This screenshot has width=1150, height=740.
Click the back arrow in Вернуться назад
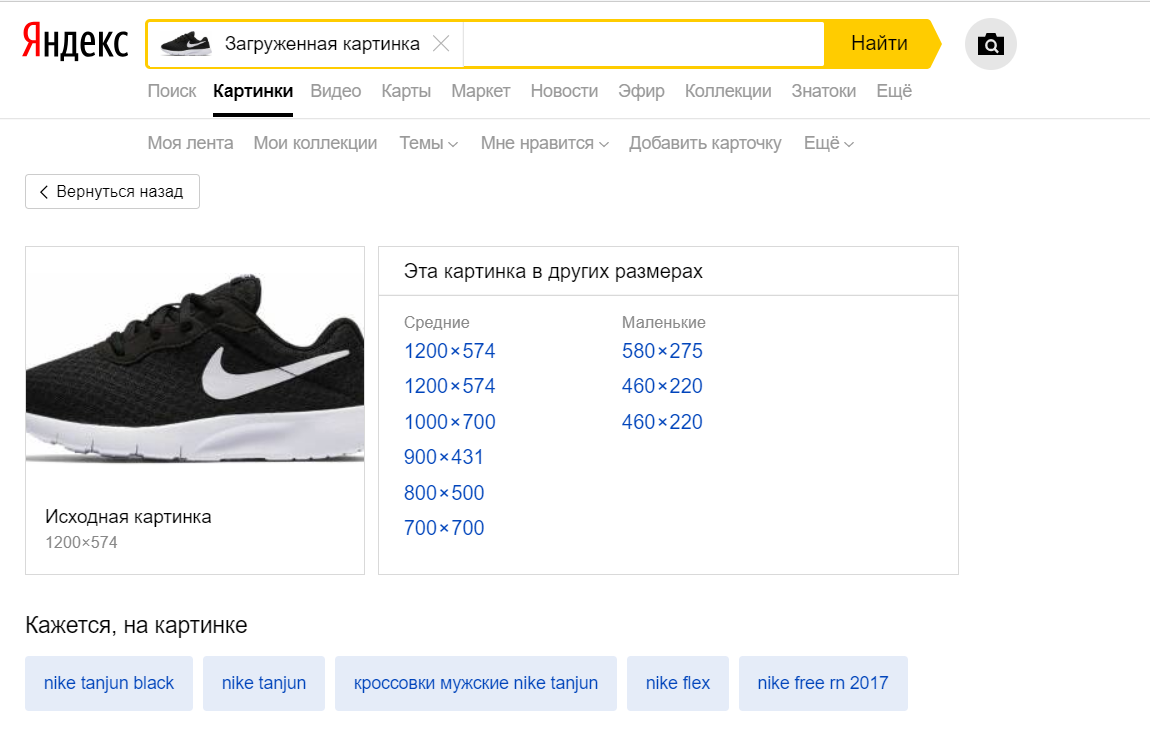coord(43,192)
